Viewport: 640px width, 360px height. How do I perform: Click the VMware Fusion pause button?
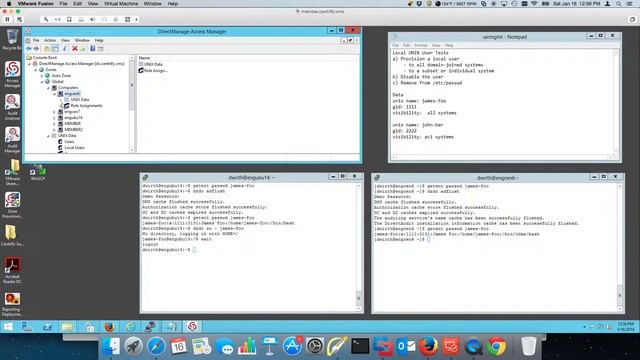click(7, 19)
